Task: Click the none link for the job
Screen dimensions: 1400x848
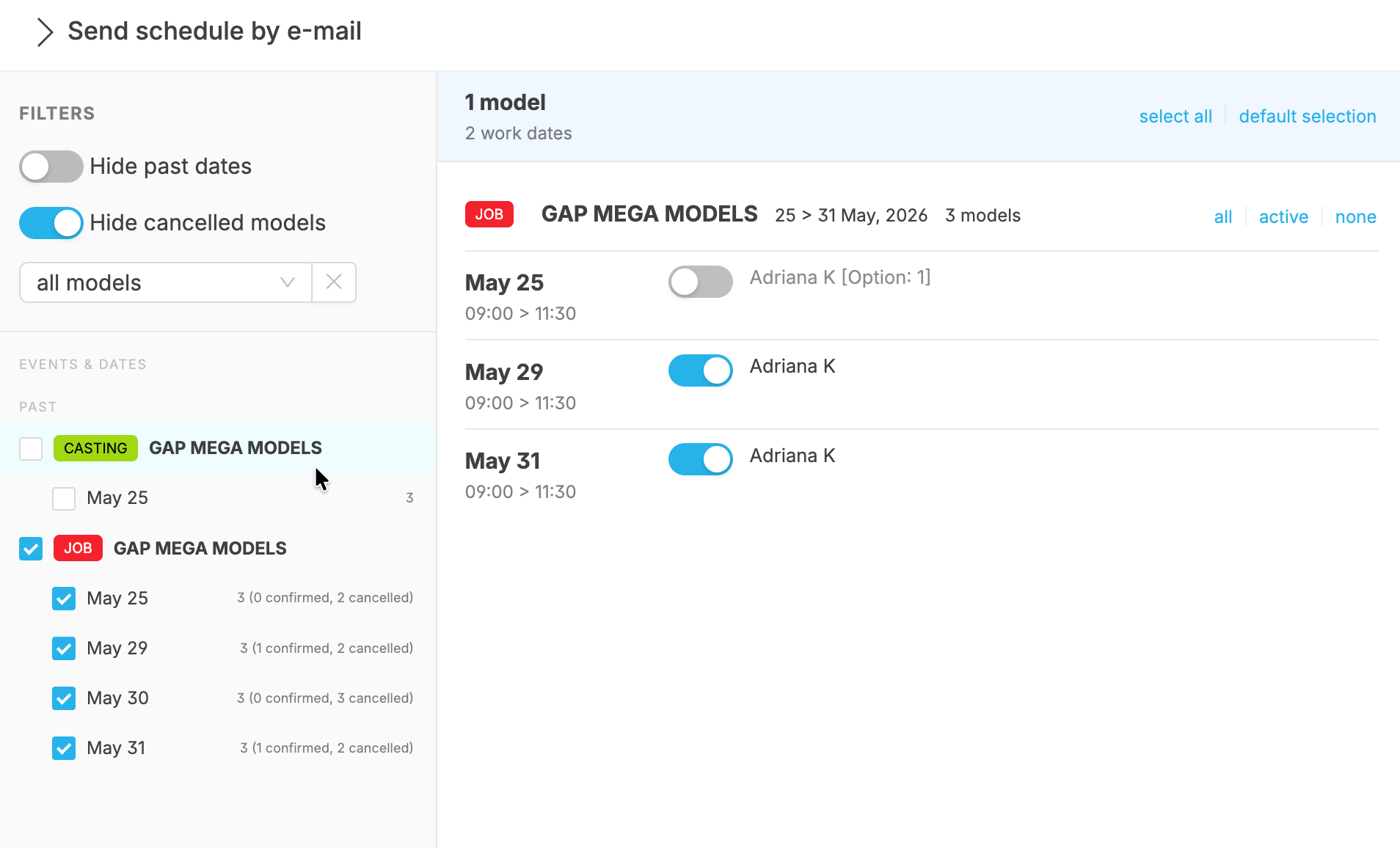Action: [1355, 217]
